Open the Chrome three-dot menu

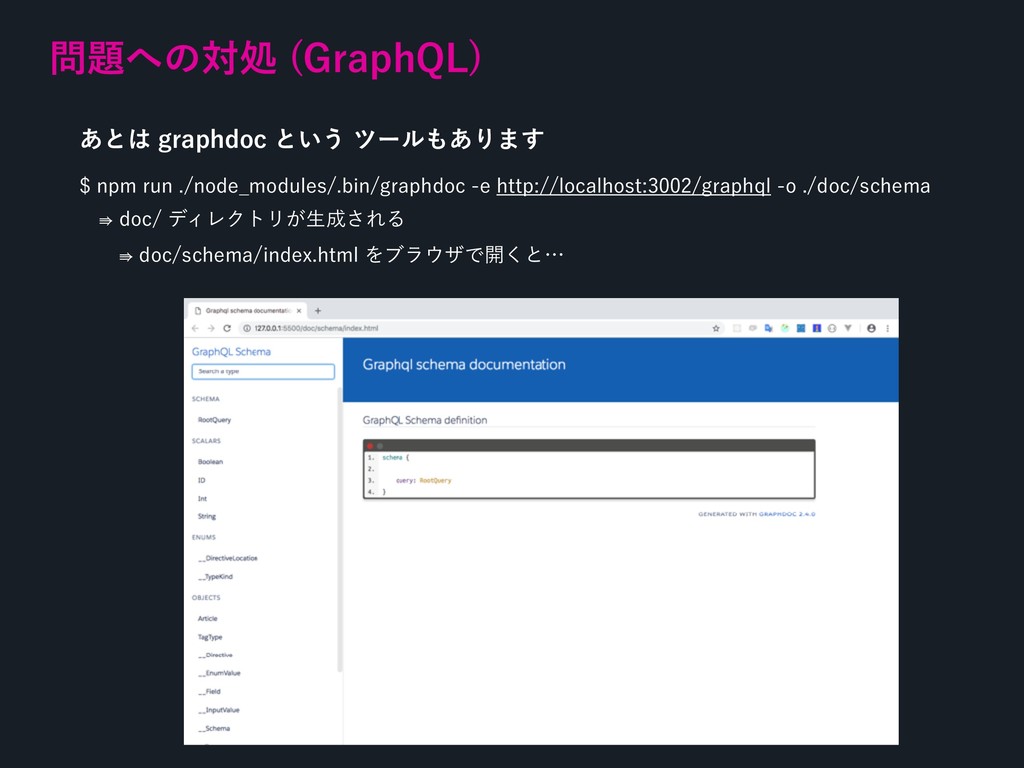click(888, 328)
